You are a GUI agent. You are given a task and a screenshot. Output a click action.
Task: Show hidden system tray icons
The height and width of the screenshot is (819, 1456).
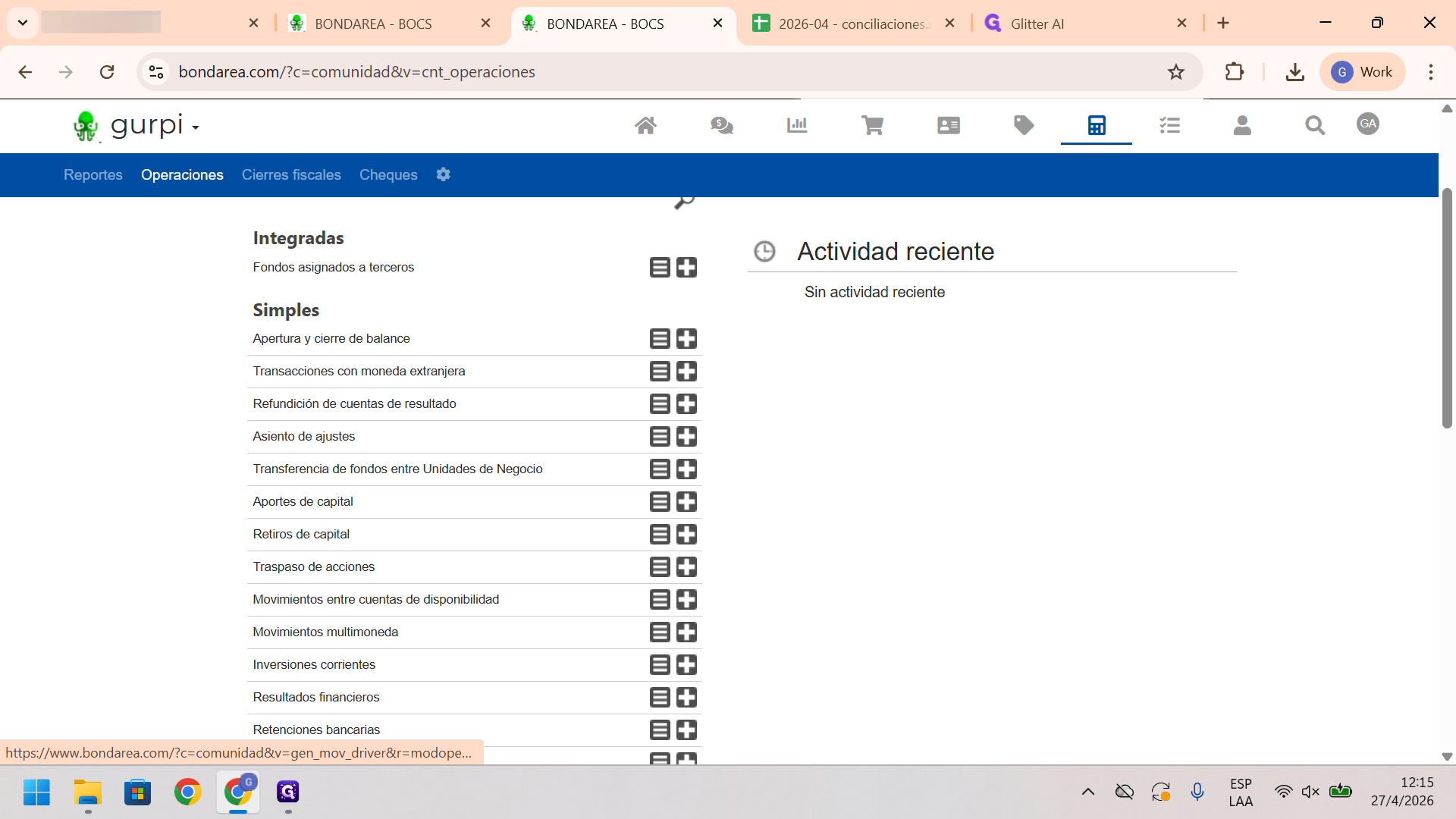click(1087, 792)
